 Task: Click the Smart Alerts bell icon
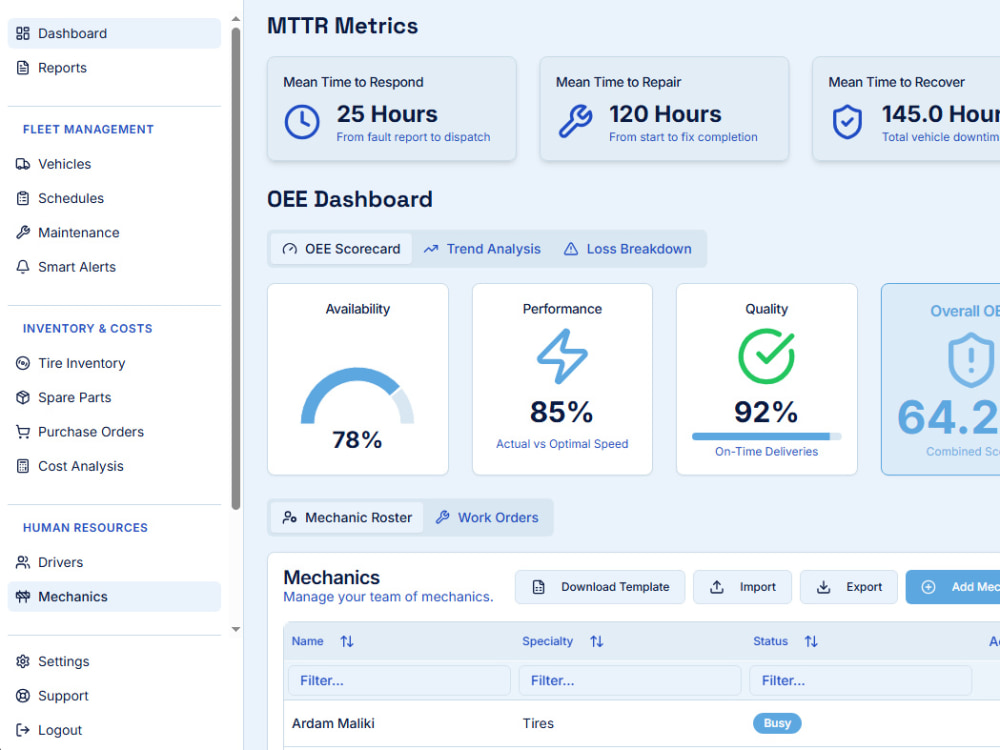click(23, 267)
